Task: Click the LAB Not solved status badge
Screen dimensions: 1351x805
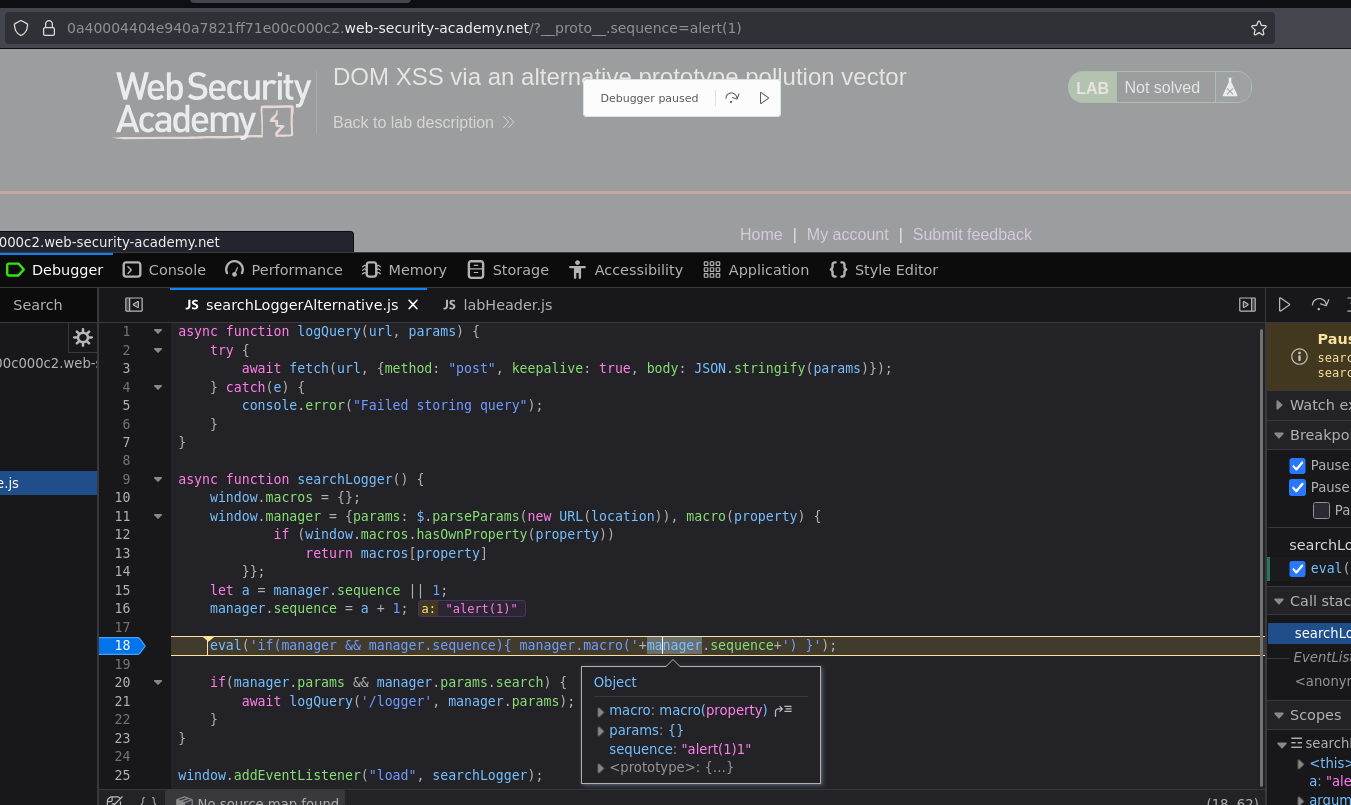Action: tap(1159, 88)
